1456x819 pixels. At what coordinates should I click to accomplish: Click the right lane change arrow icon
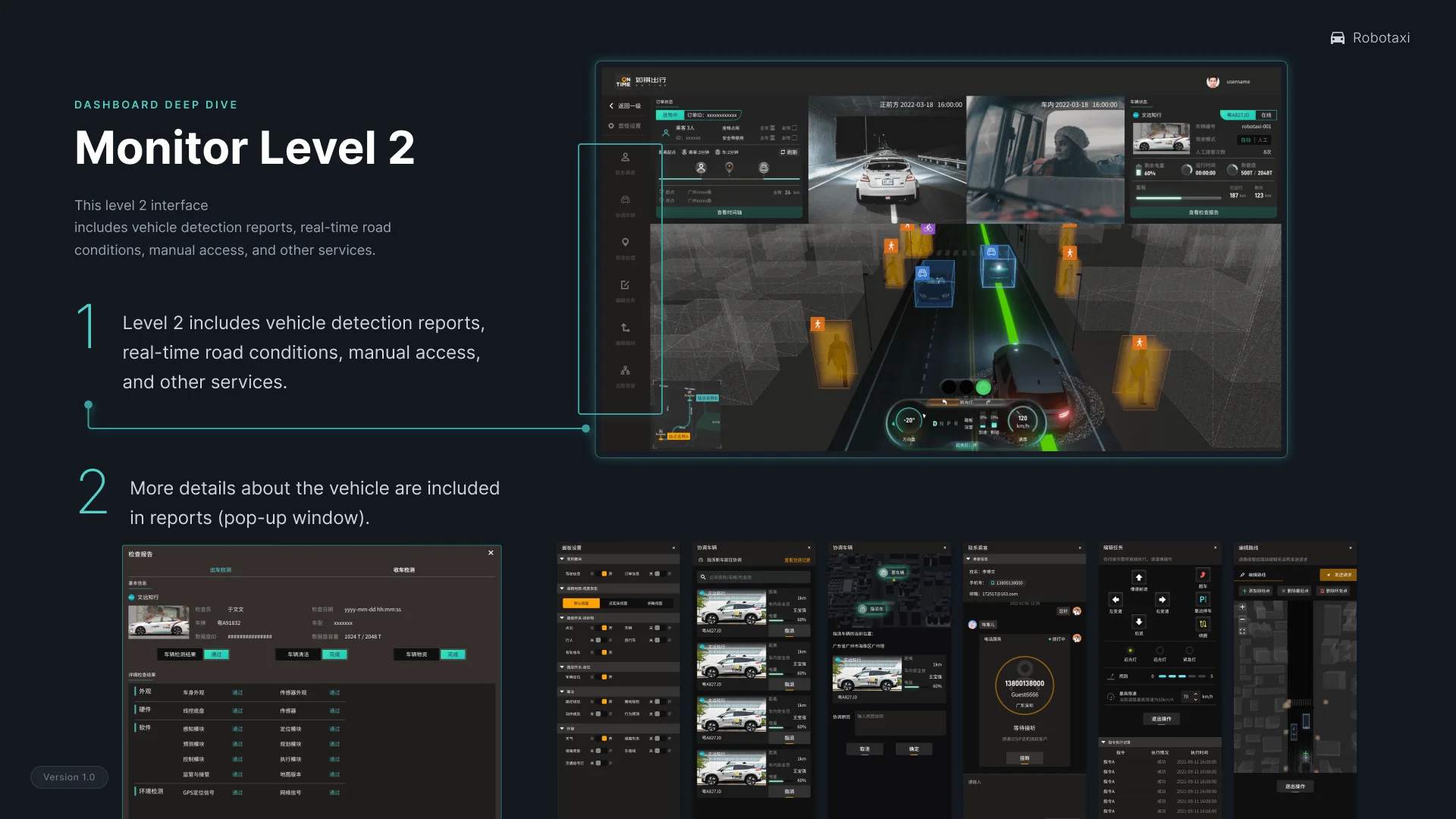tap(1163, 599)
